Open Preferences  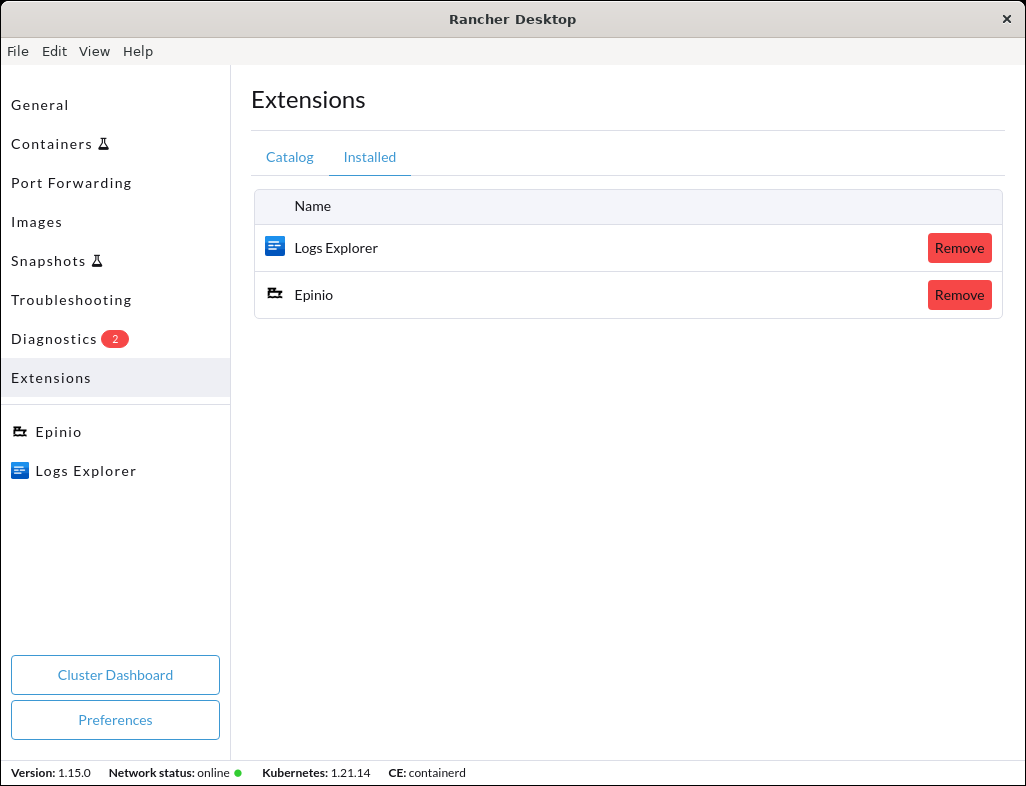[x=115, y=720]
